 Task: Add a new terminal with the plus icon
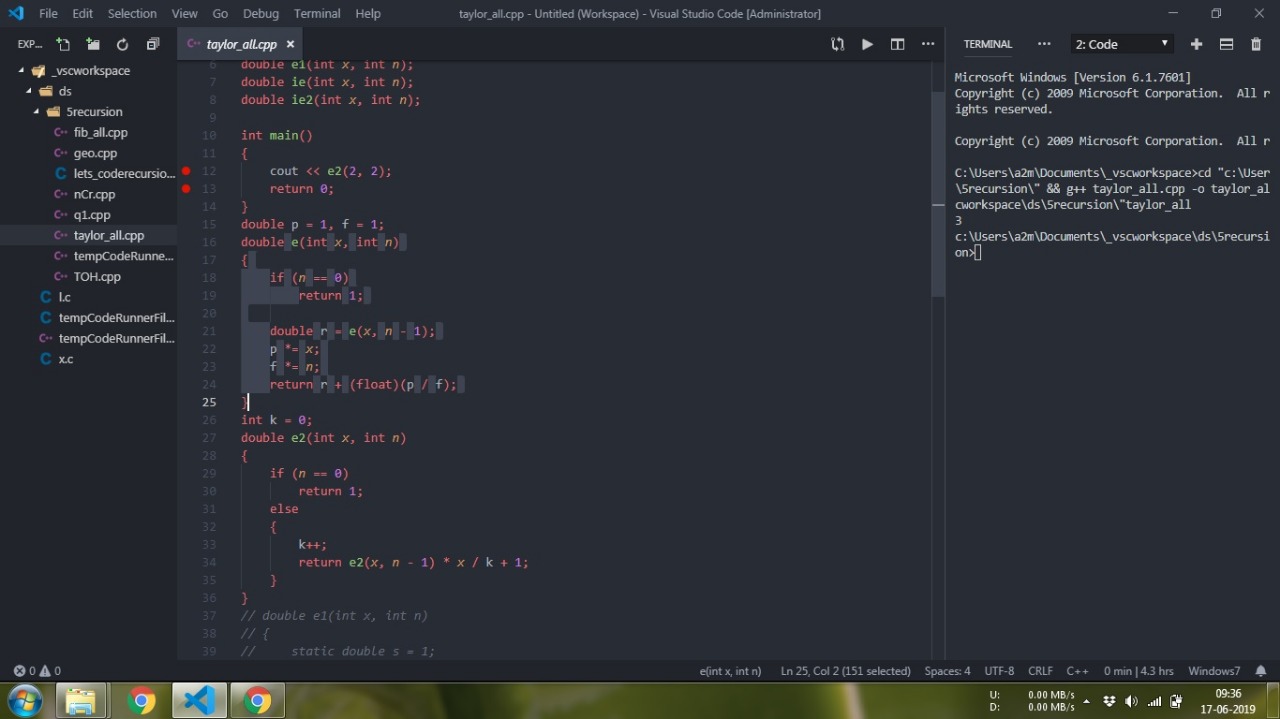1196,44
